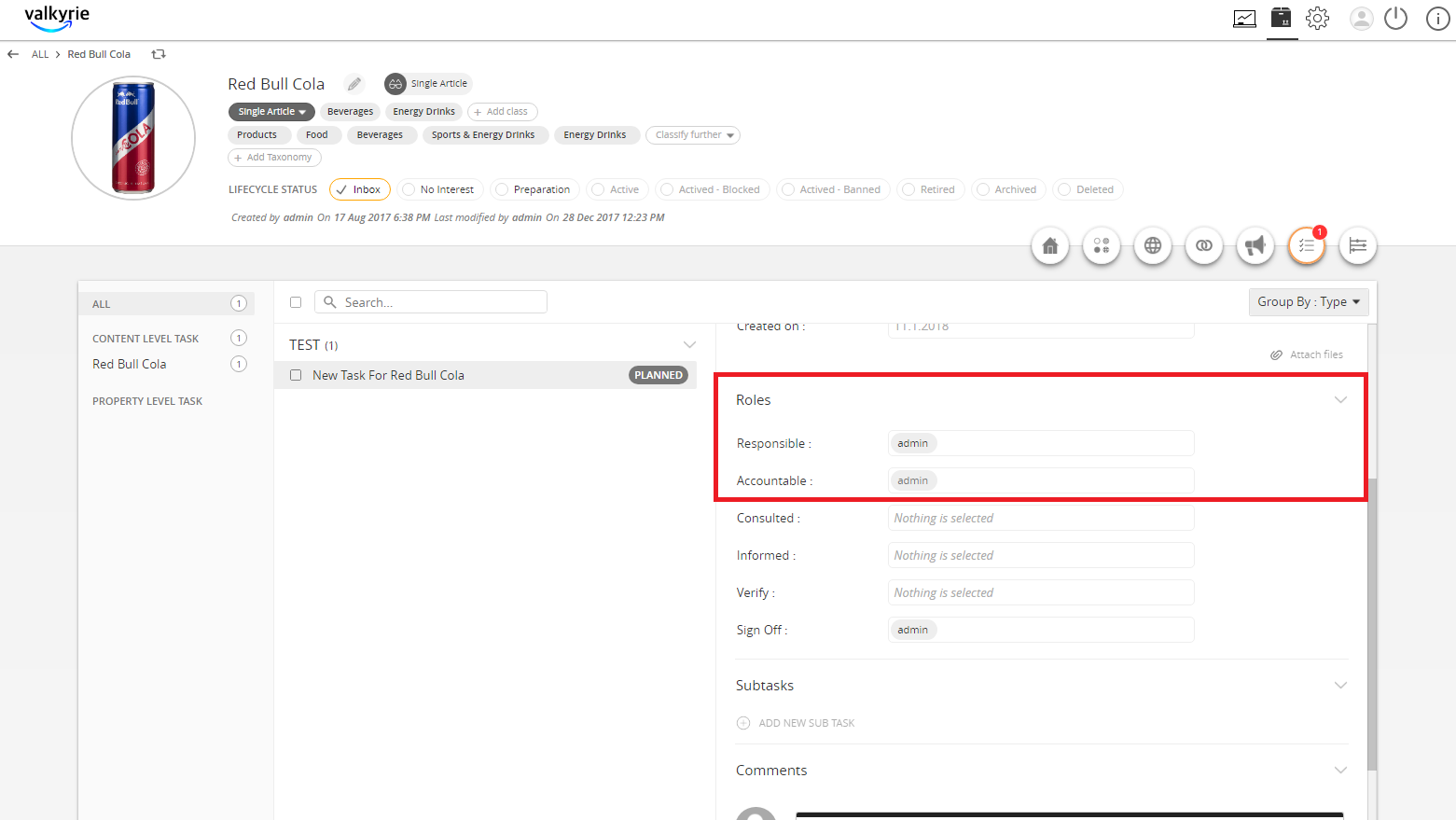The image size is (1456, 820).
Task: Click the plus icon for new subtask
Action: [743, 723]
